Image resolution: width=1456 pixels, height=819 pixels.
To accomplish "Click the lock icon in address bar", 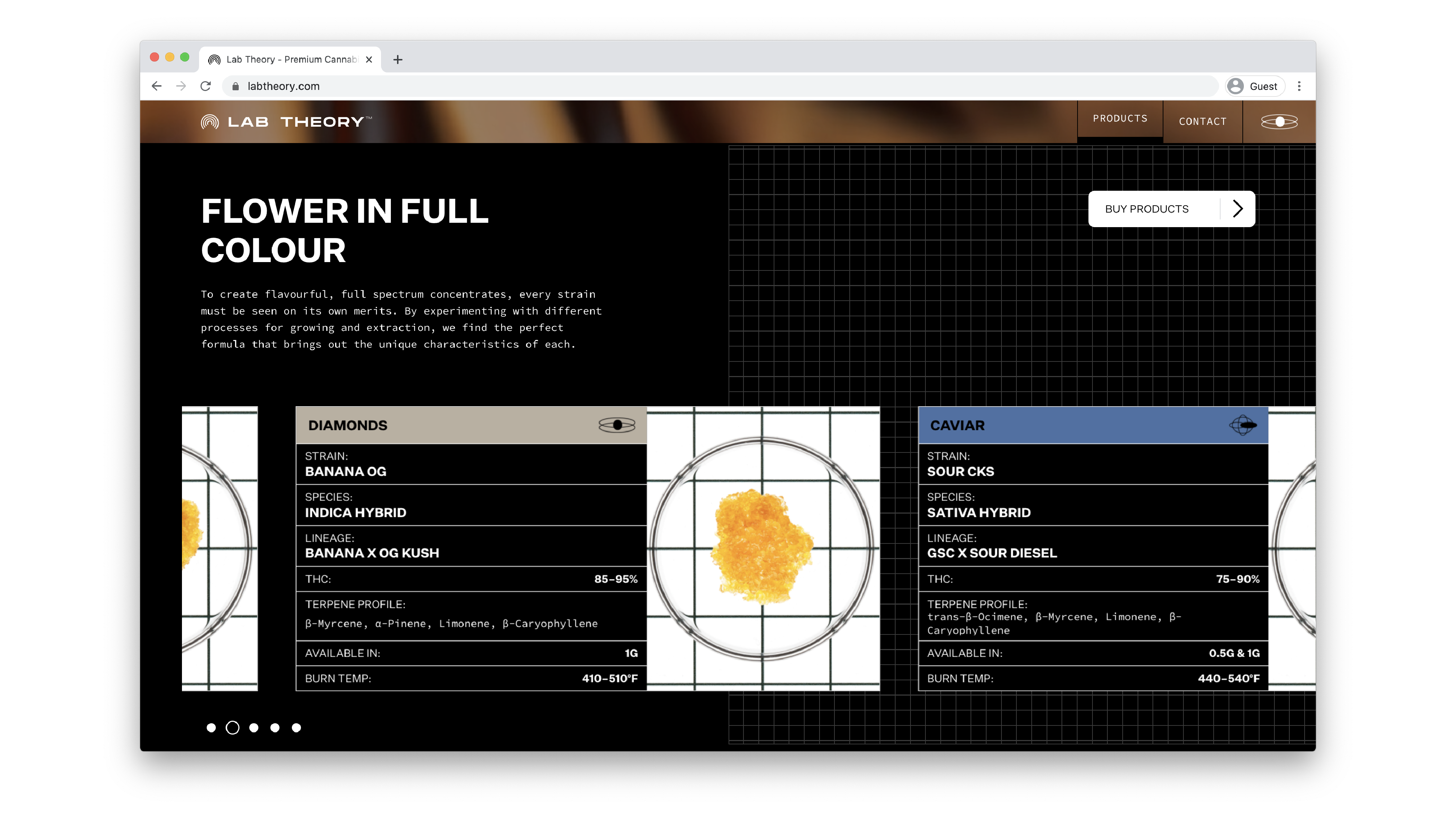I will click(x=235, y=86).
